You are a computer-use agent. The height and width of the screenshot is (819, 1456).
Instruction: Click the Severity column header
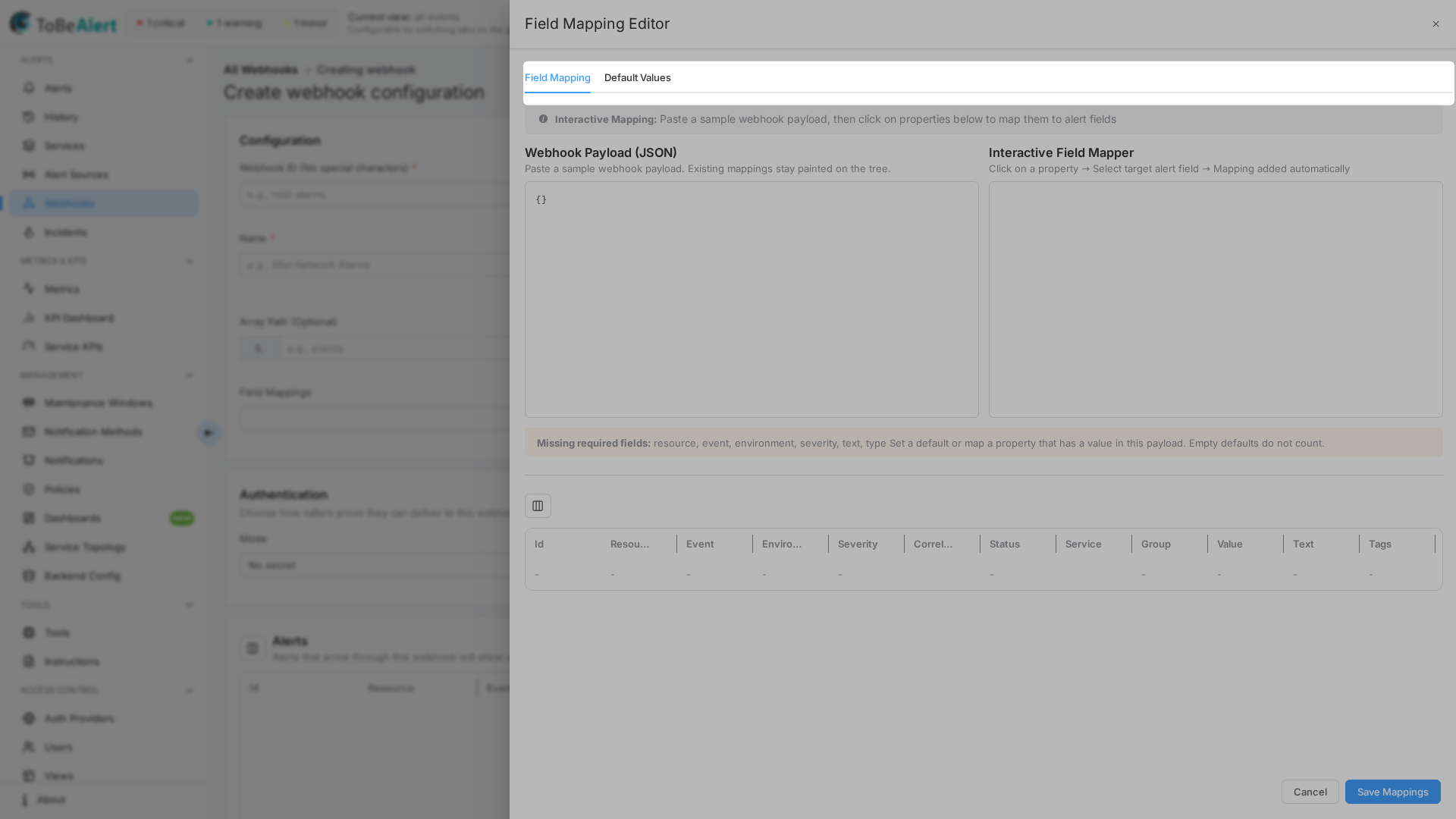(858, 544)
